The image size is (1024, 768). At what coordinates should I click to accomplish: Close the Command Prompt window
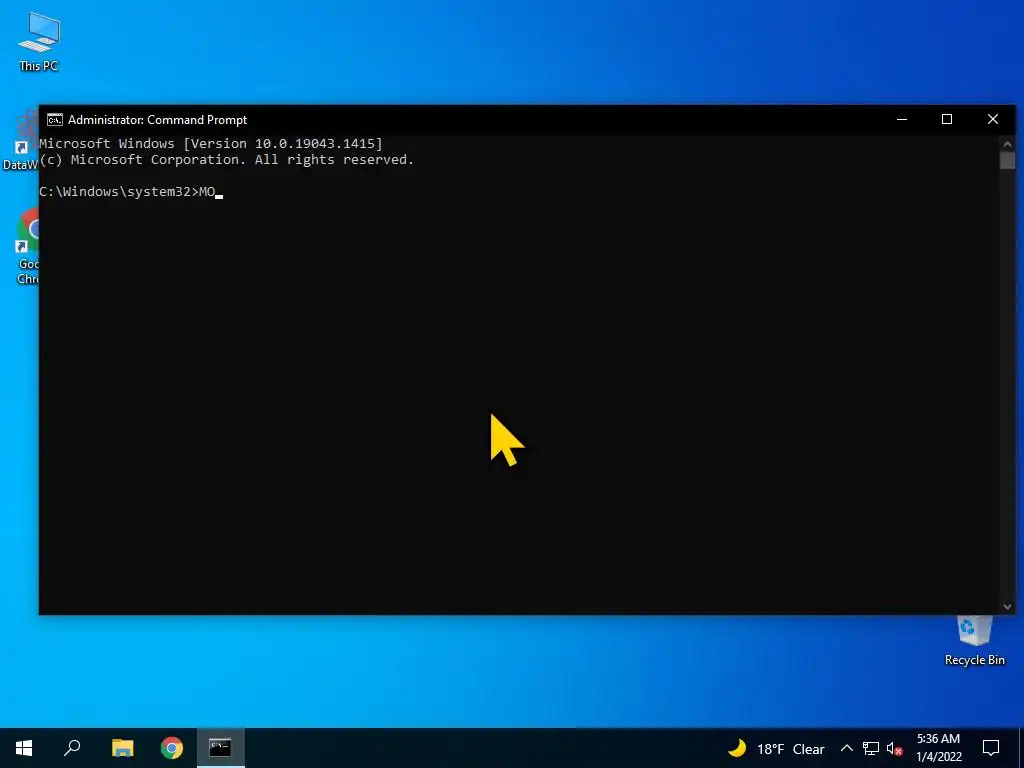(993, 120)
